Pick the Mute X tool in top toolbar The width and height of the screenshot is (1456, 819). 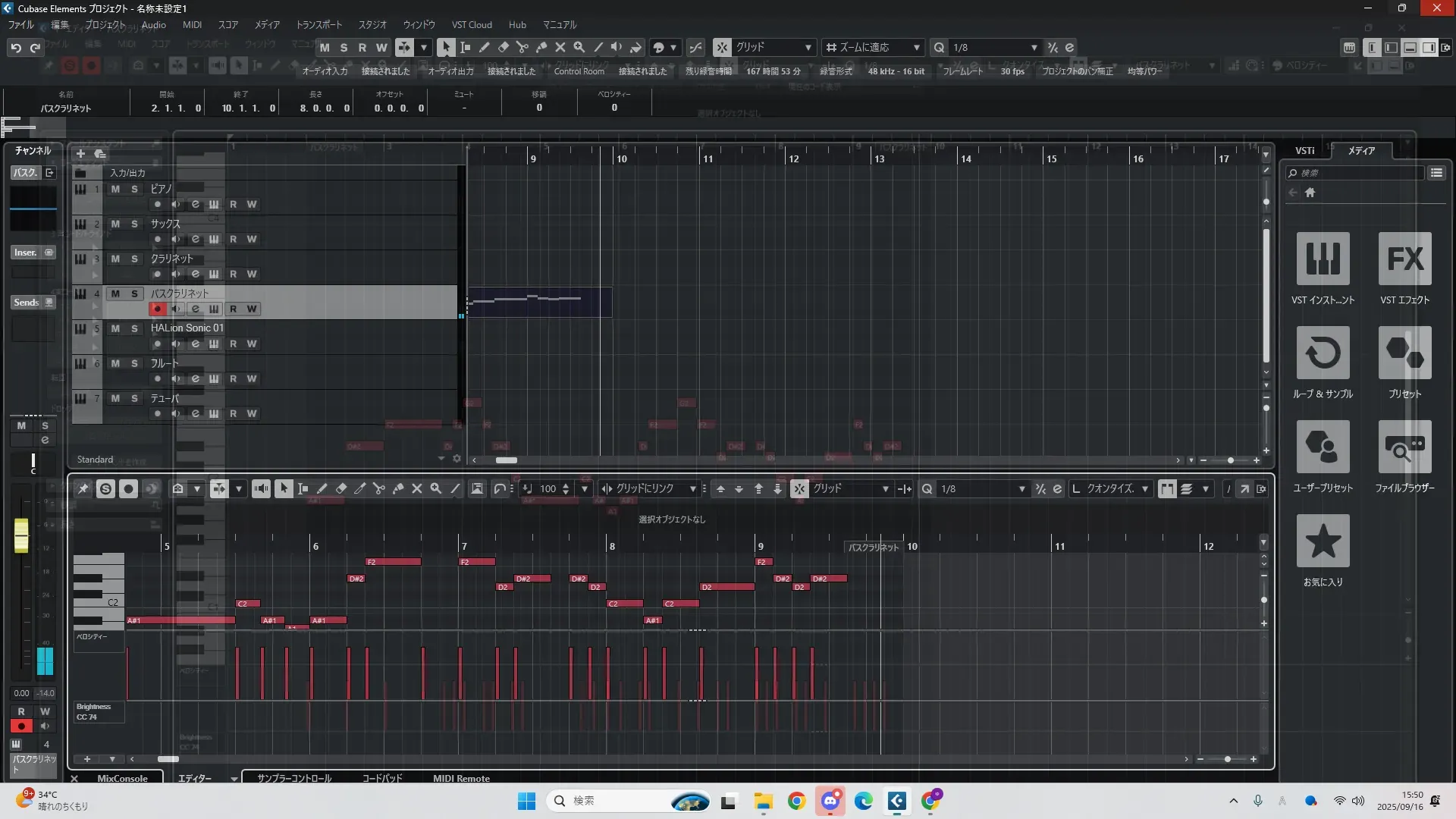point(560,47)
